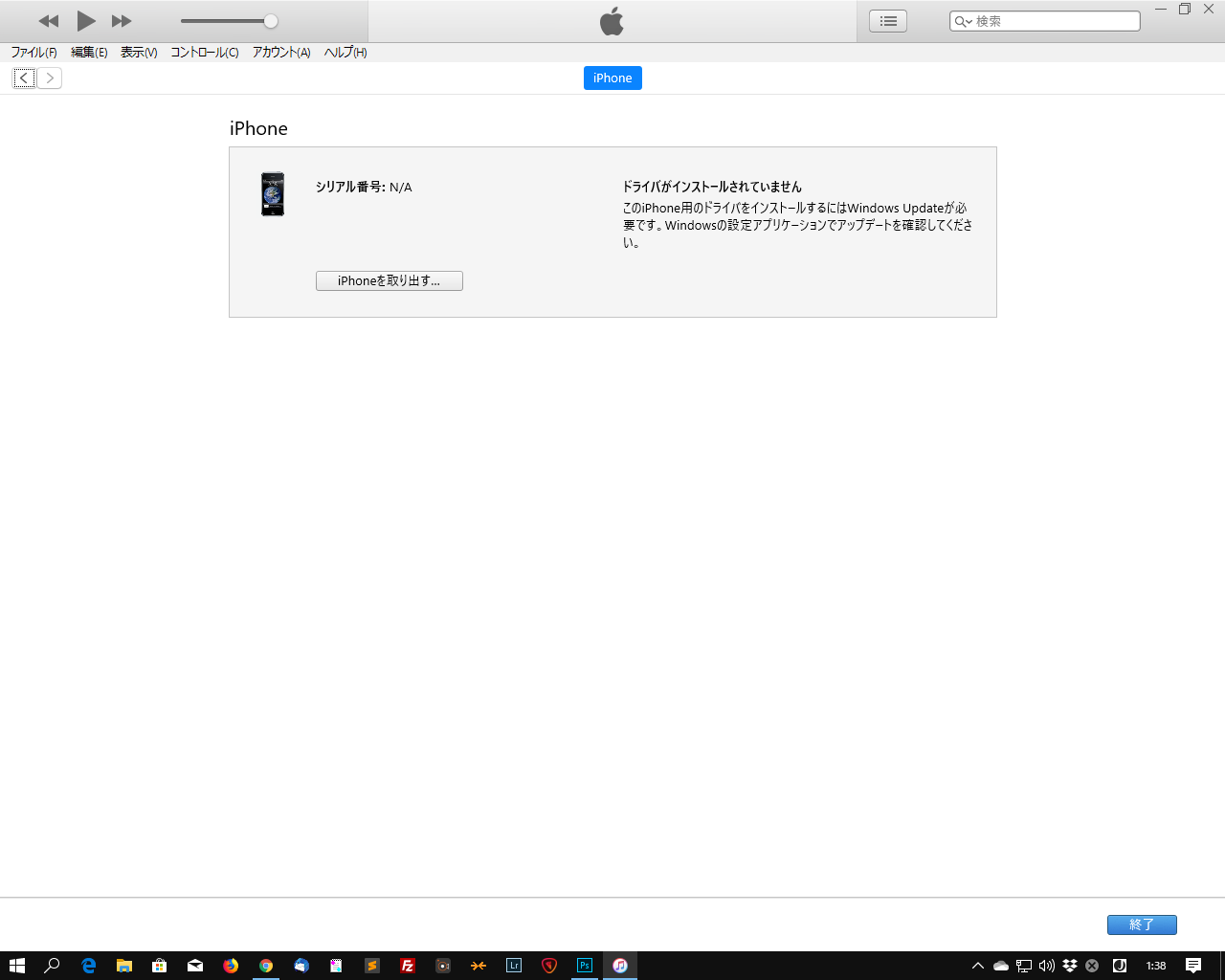Click the iPhone page heading text

click(x=258, y=128)
